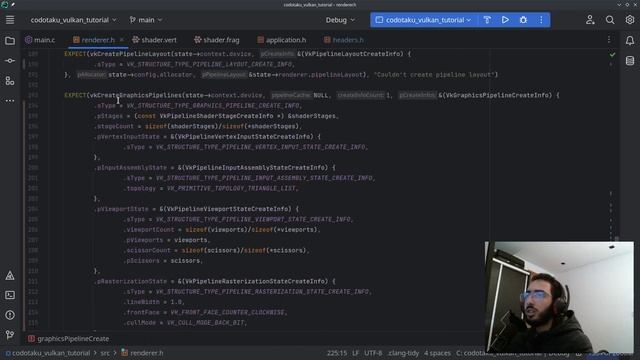Image resolution: width=640 pixels, height=360 pixels.
Task: Open the Notifications bell
Action: tap(630, 40)
